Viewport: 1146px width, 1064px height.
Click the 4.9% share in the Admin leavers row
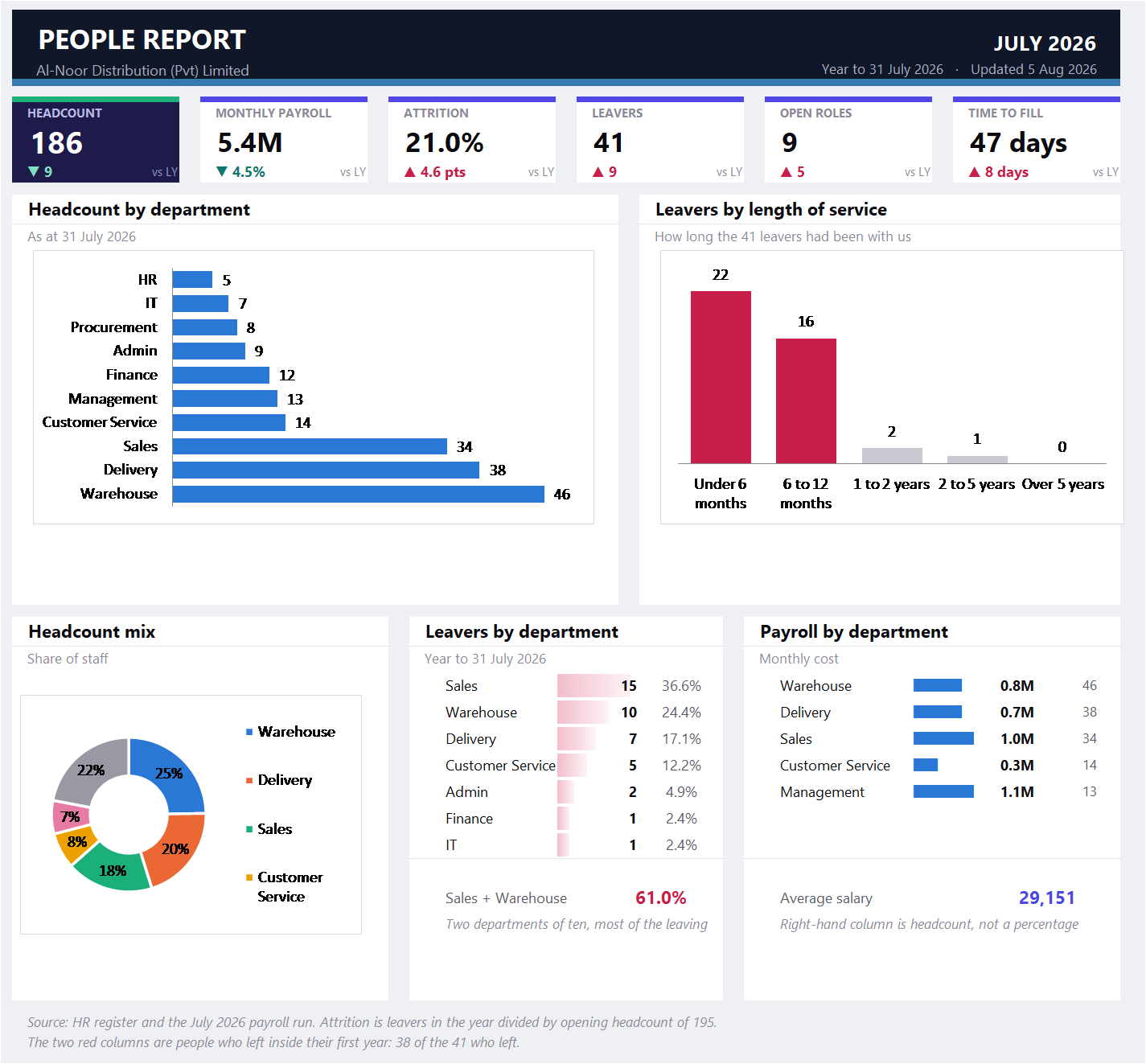pos(681,792)
